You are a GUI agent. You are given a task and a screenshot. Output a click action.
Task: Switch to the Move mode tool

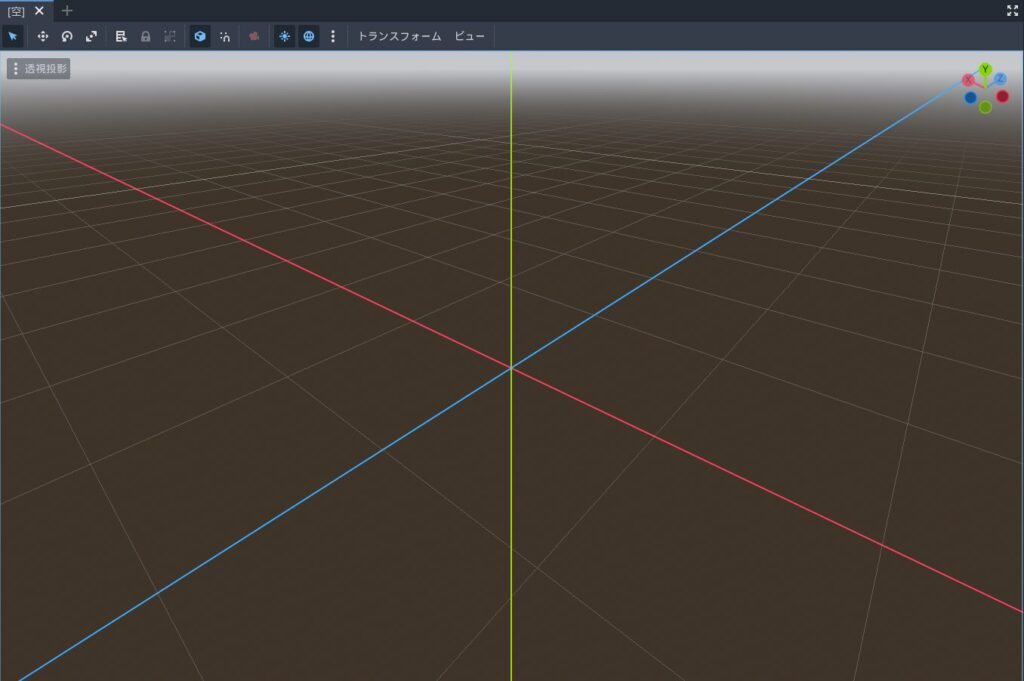(x=42, y=37)
